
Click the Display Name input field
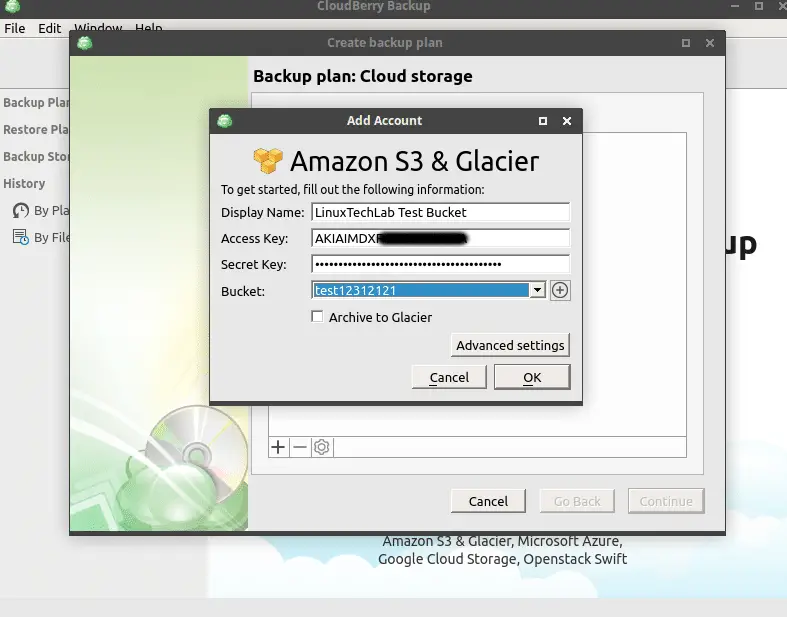click(441, 212)
